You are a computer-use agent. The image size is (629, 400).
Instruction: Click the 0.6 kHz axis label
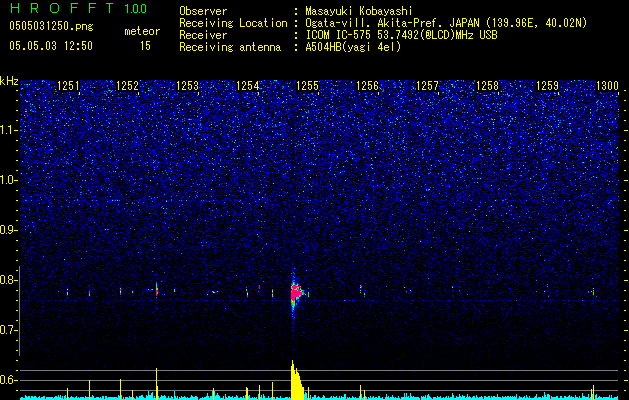pos(9,380)
